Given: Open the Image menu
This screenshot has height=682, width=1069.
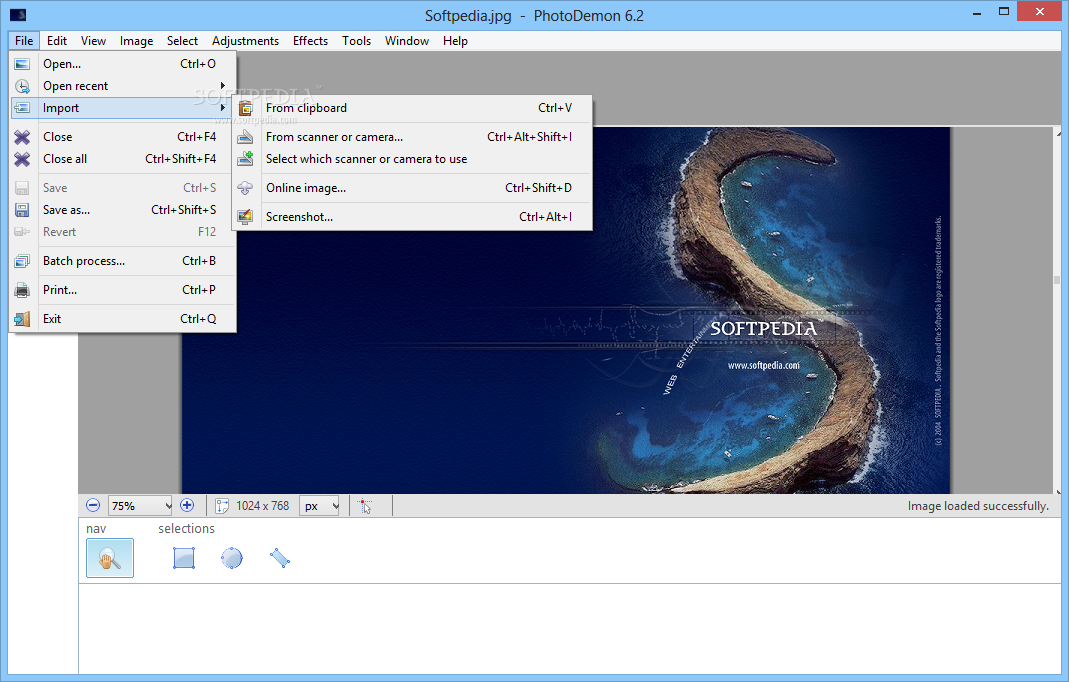Looking at the screenshot, I should (x=136, y=41).
